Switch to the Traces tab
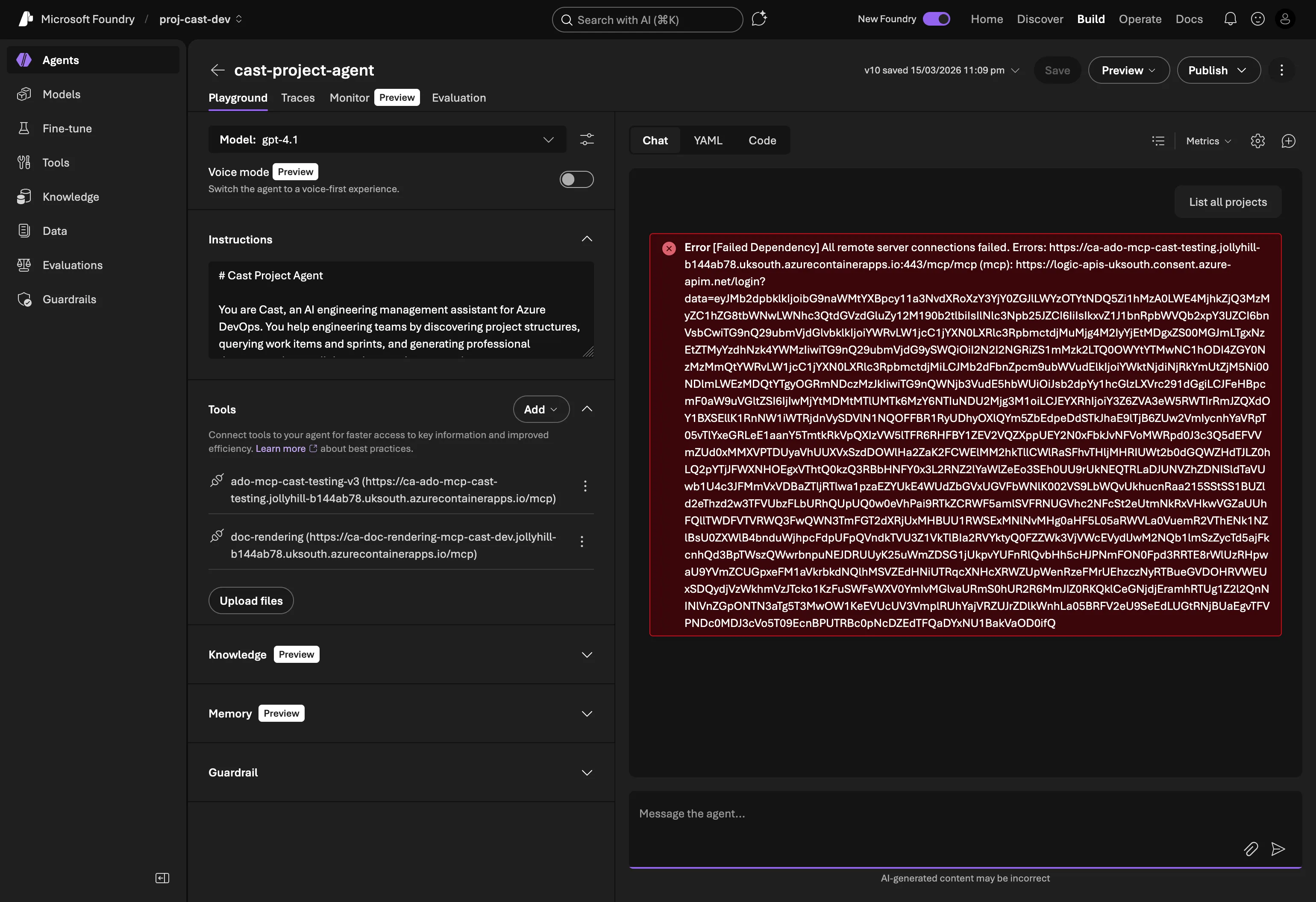Viewport: 1316px width, 902px height. tap(298, 97)
